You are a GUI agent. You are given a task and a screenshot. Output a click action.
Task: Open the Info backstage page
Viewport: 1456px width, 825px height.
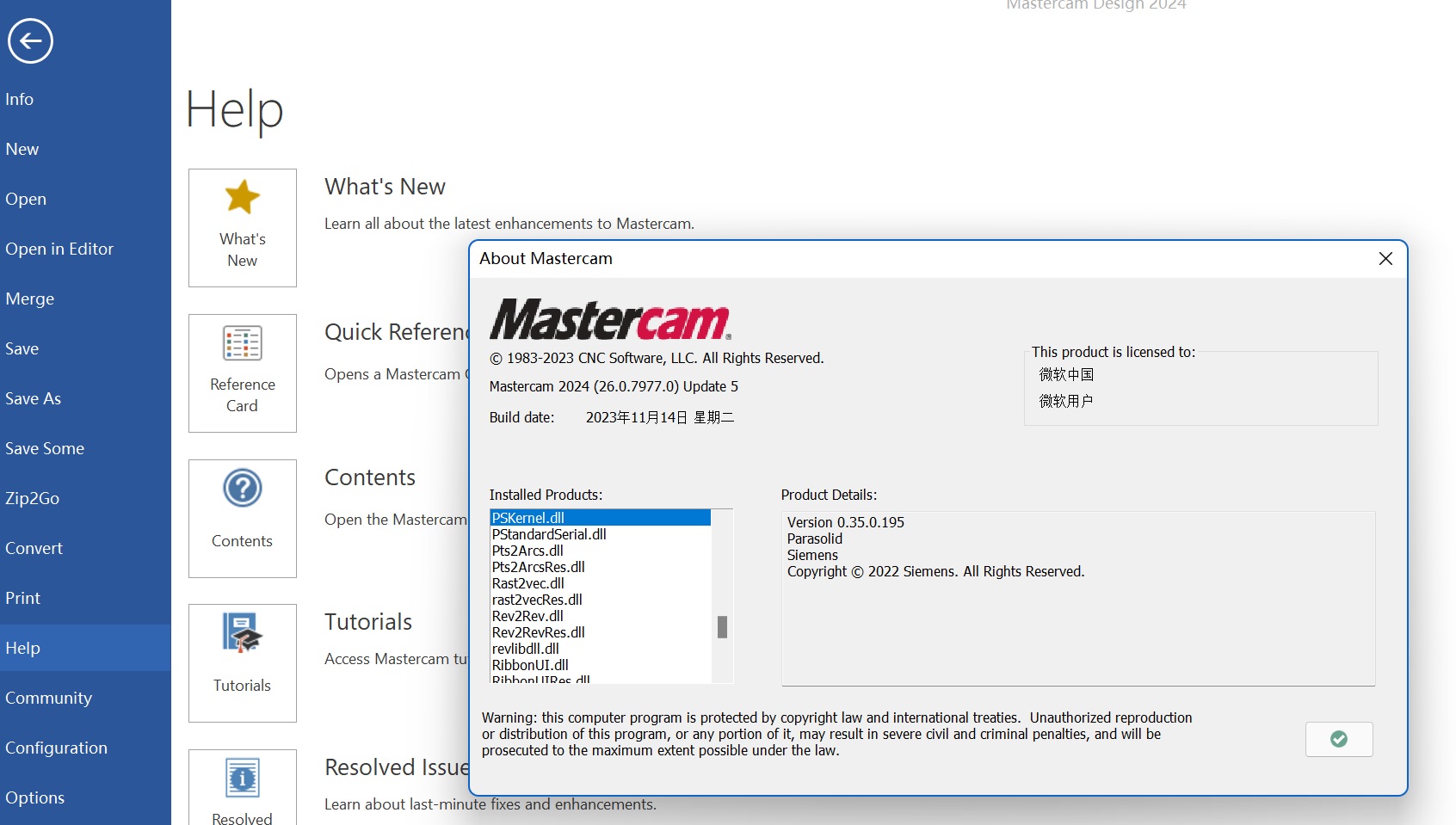pos(86,99)
